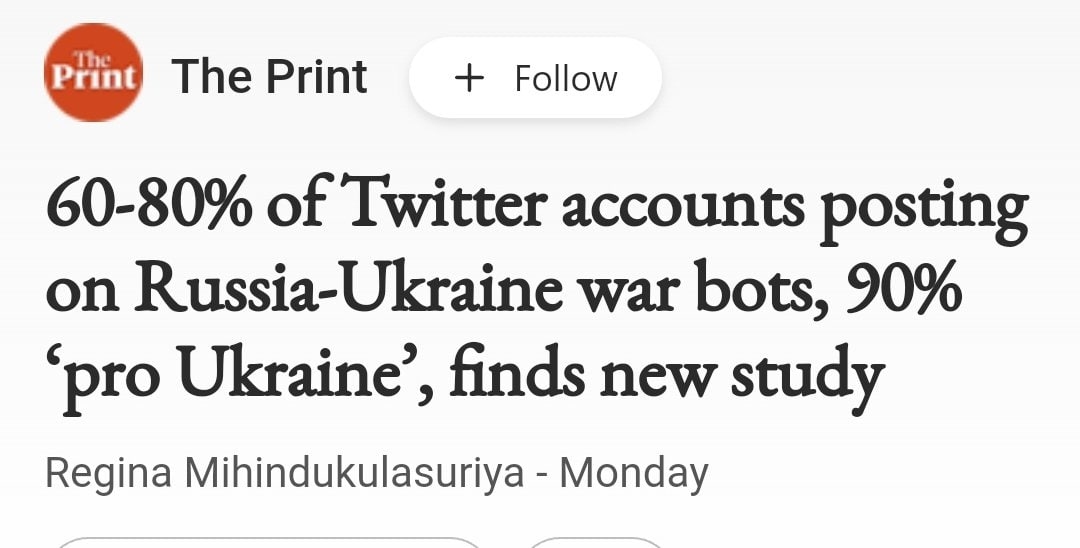Open the Twitter bots study headline

tap(536, 291)
